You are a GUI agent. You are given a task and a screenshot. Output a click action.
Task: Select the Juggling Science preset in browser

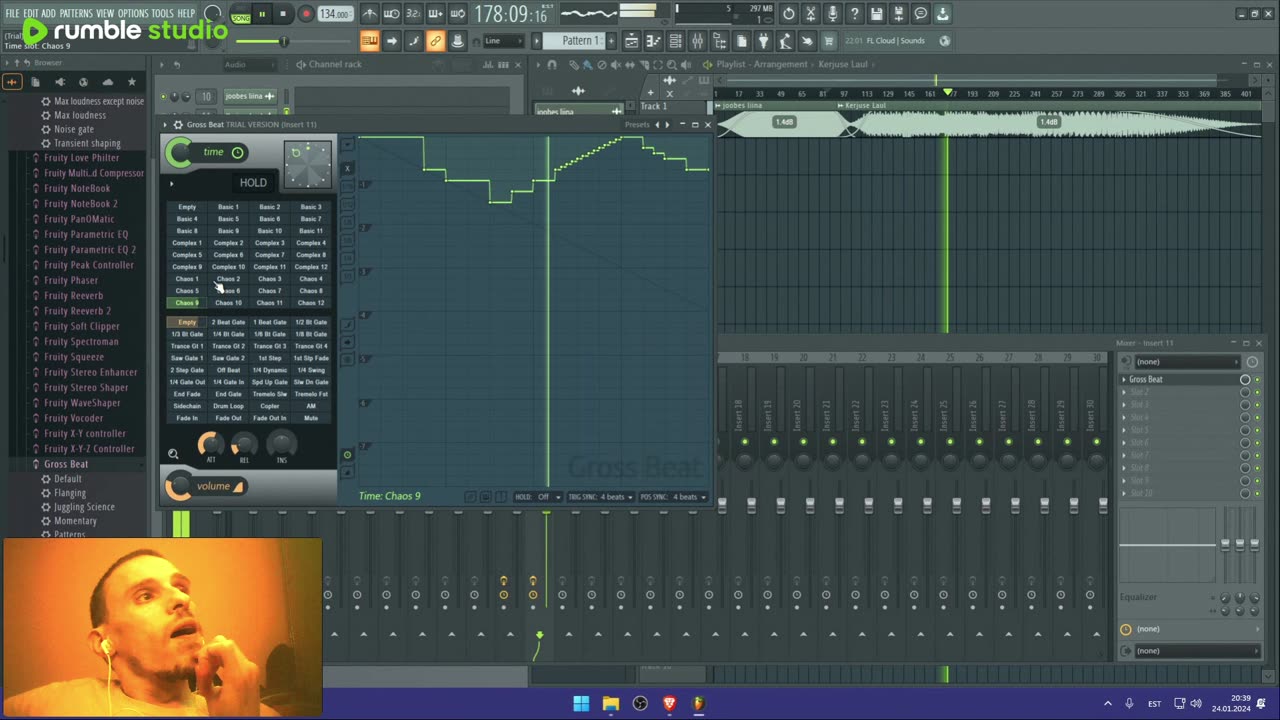pos(84,507)
